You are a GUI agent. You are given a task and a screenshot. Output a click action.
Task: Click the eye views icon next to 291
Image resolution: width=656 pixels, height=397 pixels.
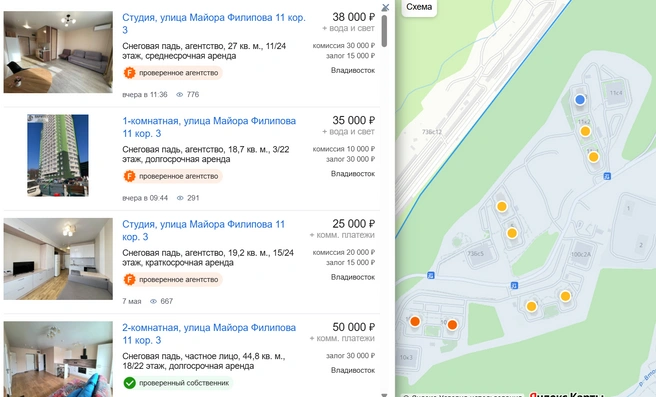click(x=180, y=198)
